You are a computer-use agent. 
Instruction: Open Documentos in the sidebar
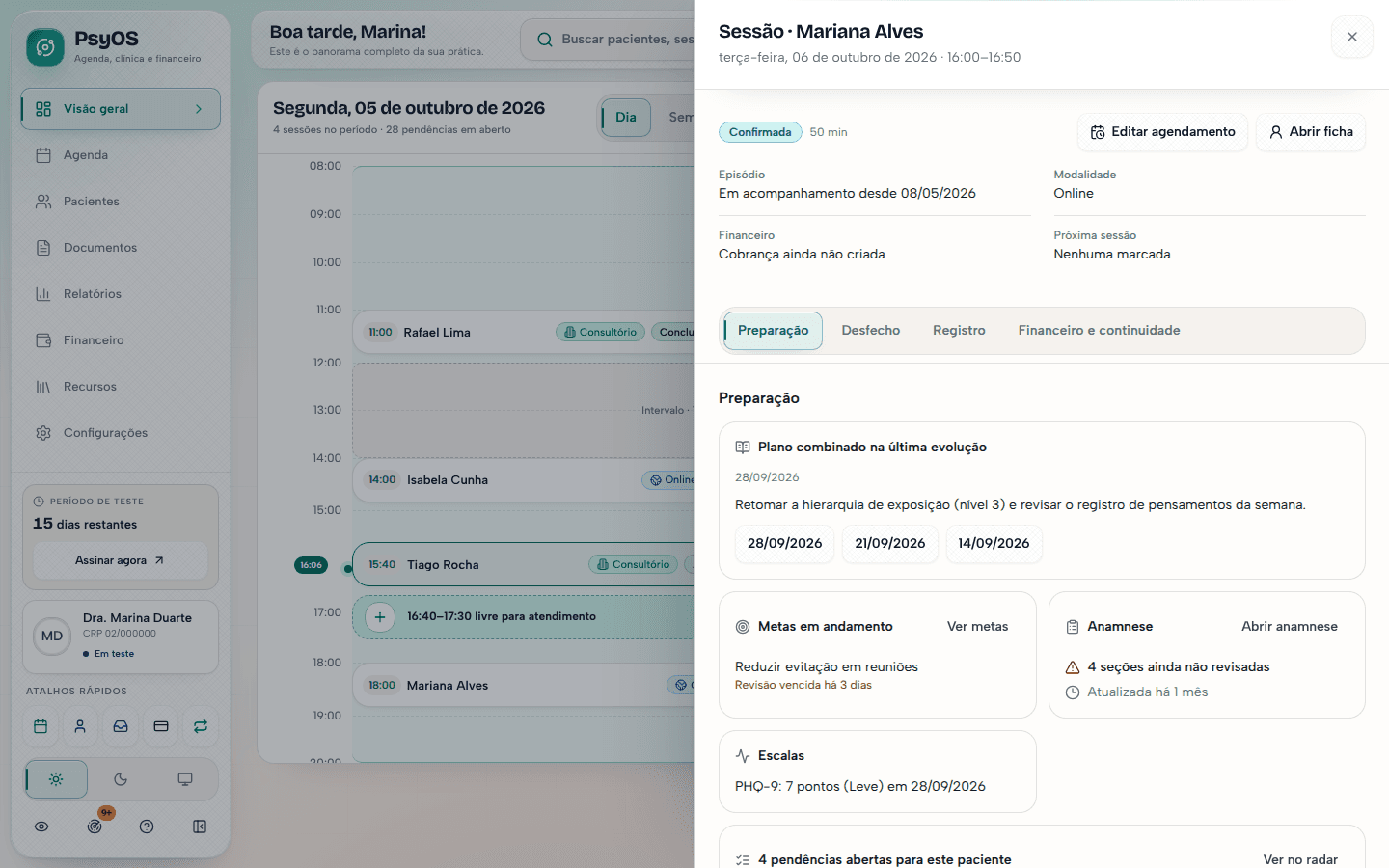click(x=121, y=248)
